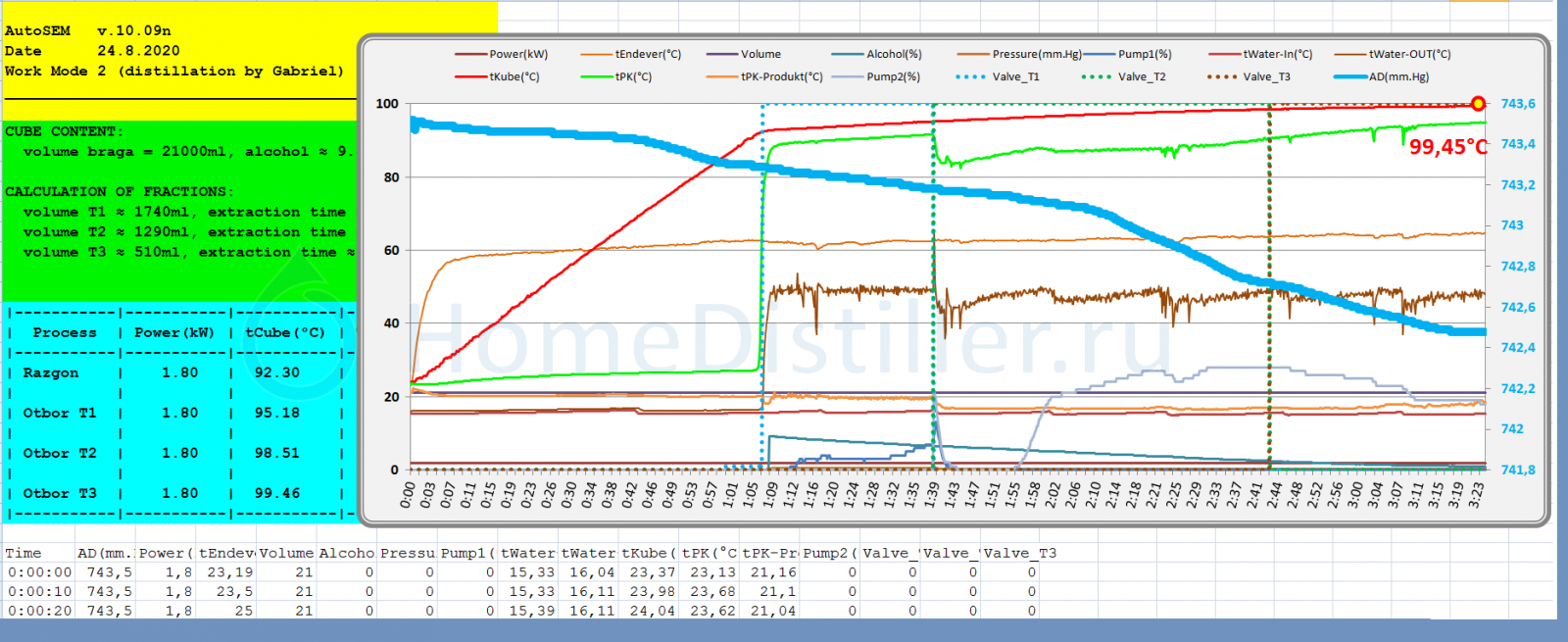
Task: Select the AutoSEM v.10.09n title cell
Action: pos(88,30)
